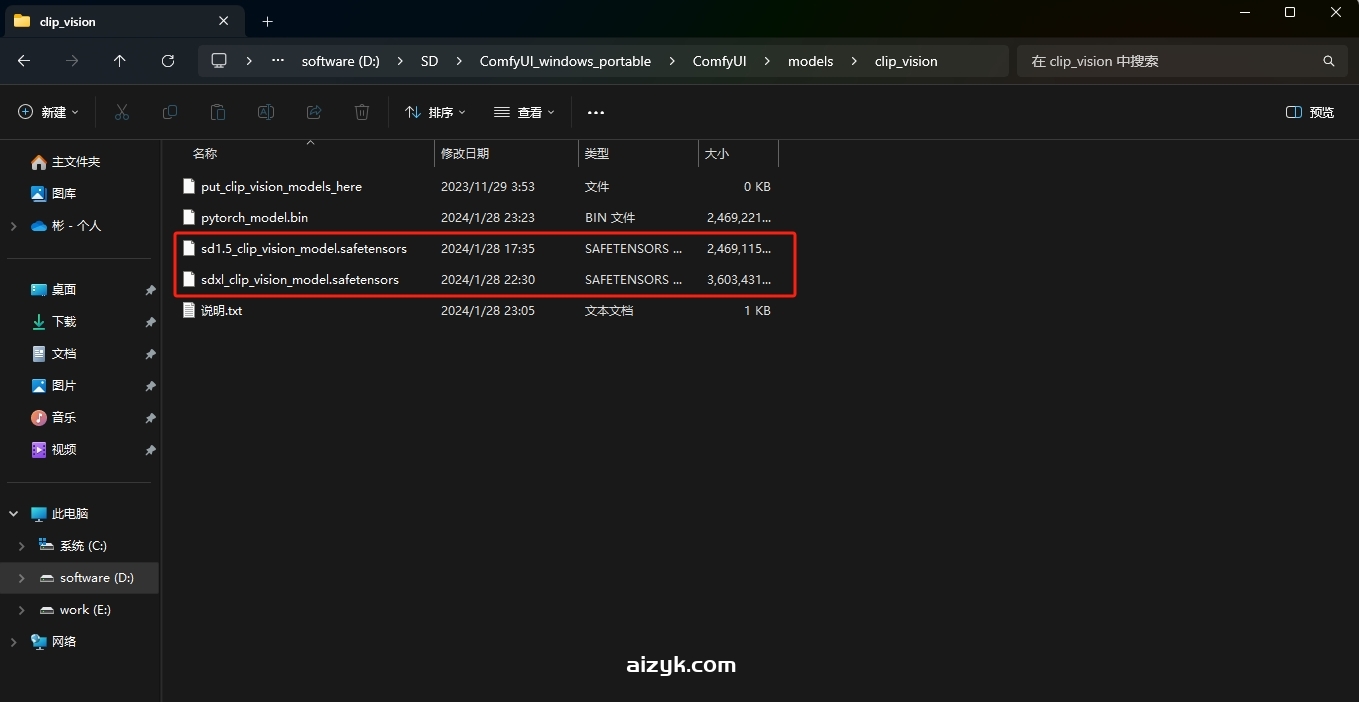The height and width of the screenshot is (702, 1359).
Task: Open the 排序 (Sort) dropdown
Action: coord(435,112)
